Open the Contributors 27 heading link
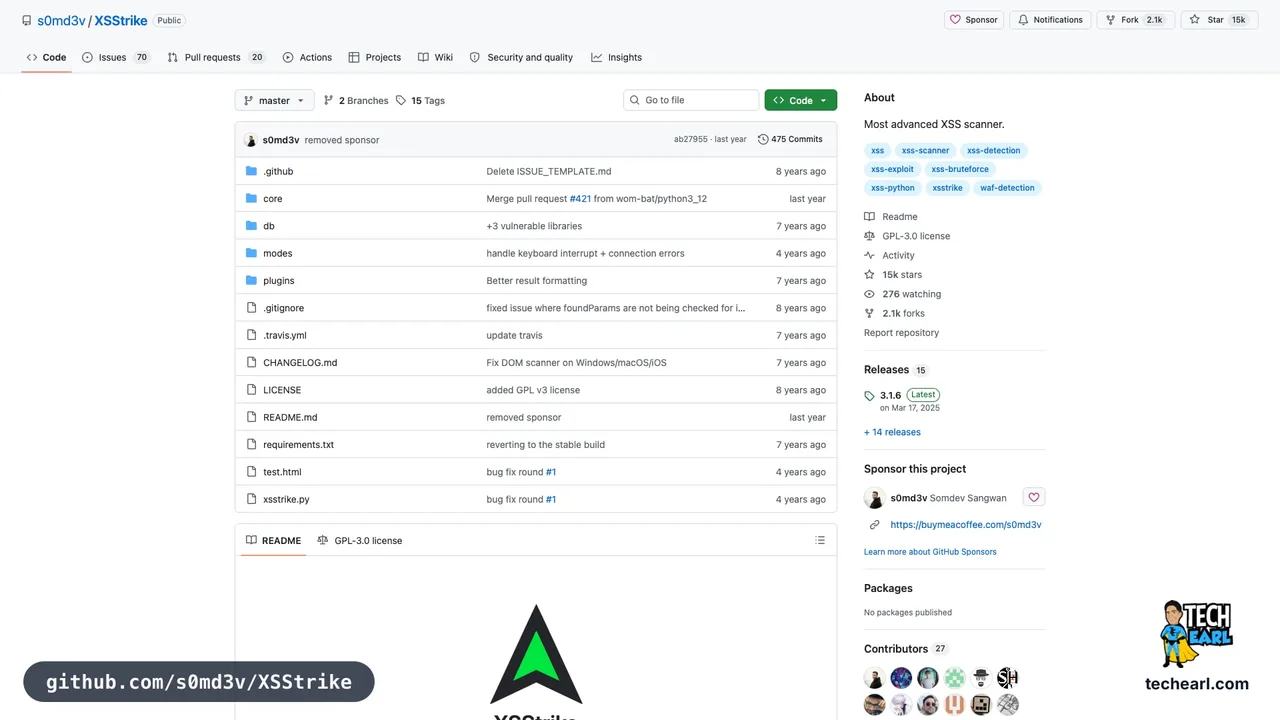This screenshot has height=720, width=1280. click(x=906, y=649)
